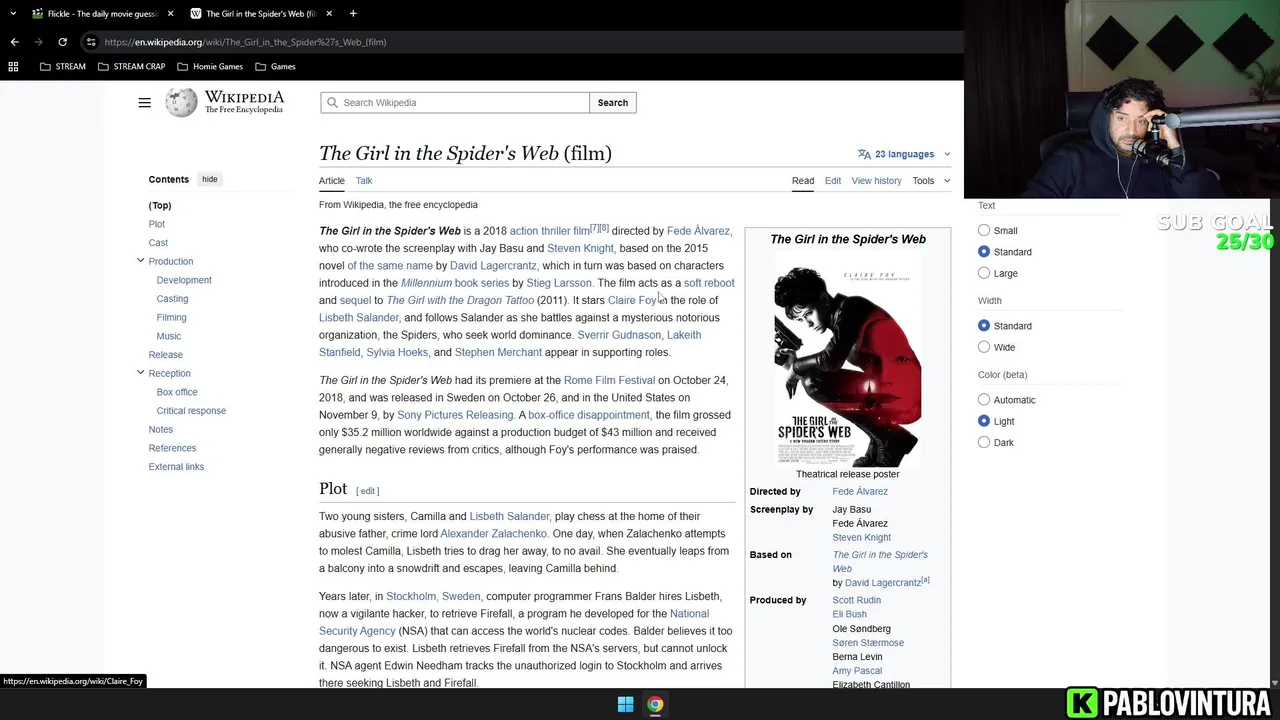Reload the current page
The image size is (1280, 720).
[62, 42]
